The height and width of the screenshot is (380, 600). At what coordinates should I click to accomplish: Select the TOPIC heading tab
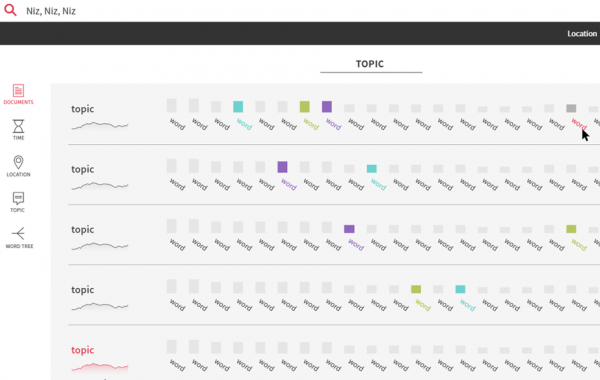[x=370, y=64]
